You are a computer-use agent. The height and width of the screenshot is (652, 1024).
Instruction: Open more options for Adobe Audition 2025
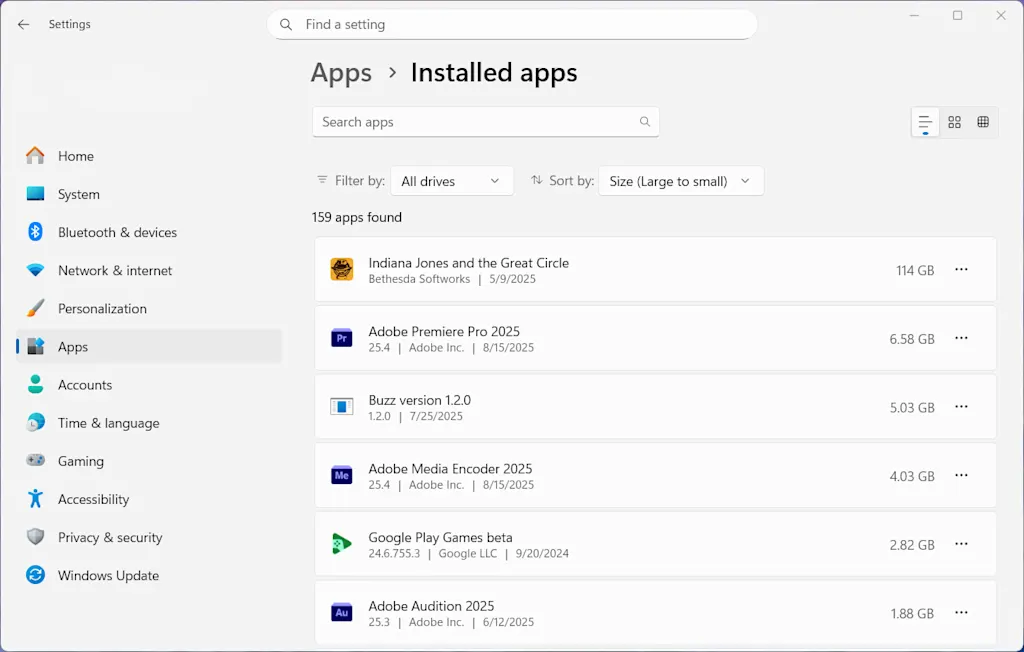(x=961, y=612)
